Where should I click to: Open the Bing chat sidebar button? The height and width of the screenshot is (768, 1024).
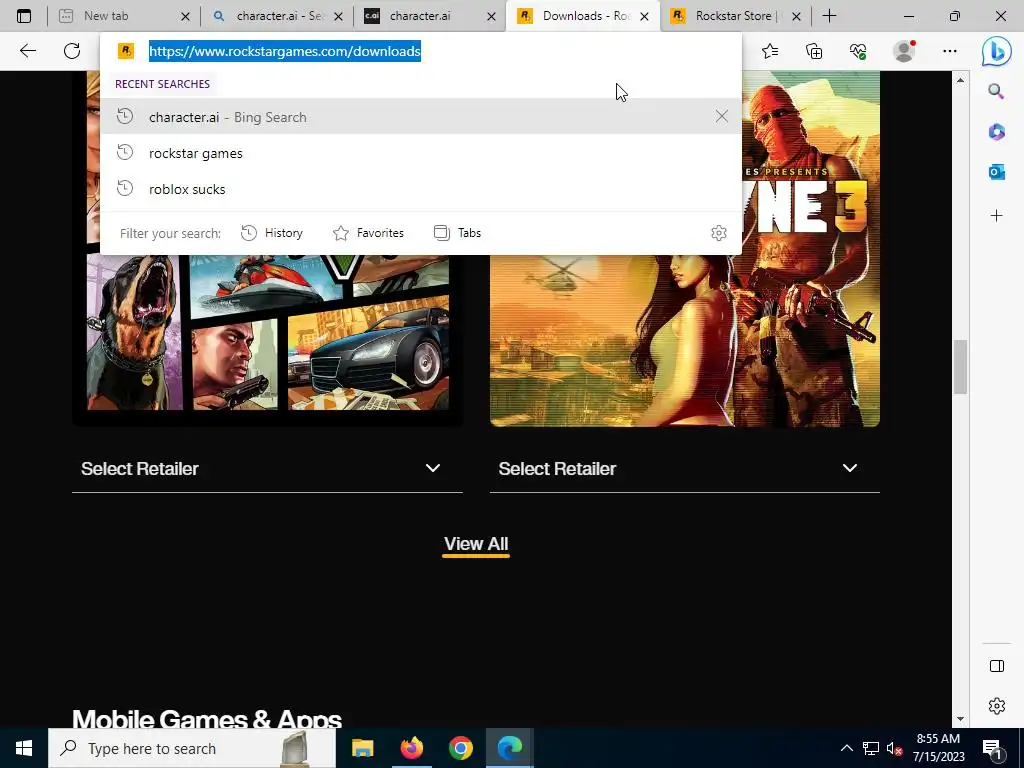[x=997, y=51]
